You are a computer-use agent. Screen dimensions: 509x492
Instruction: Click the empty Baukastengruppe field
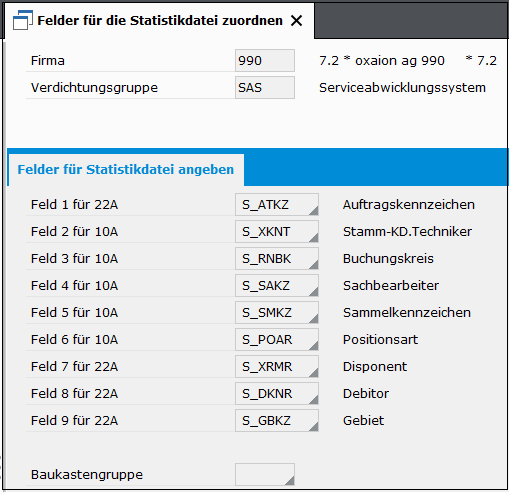pyautogui.click(x=265, y=475)
